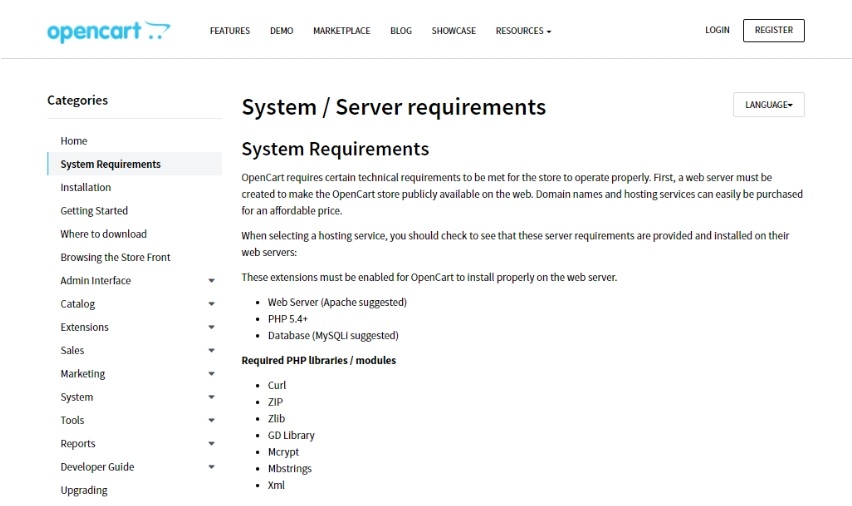Expand the Tools arrow

pyautogui.click(x=211, y=421)
